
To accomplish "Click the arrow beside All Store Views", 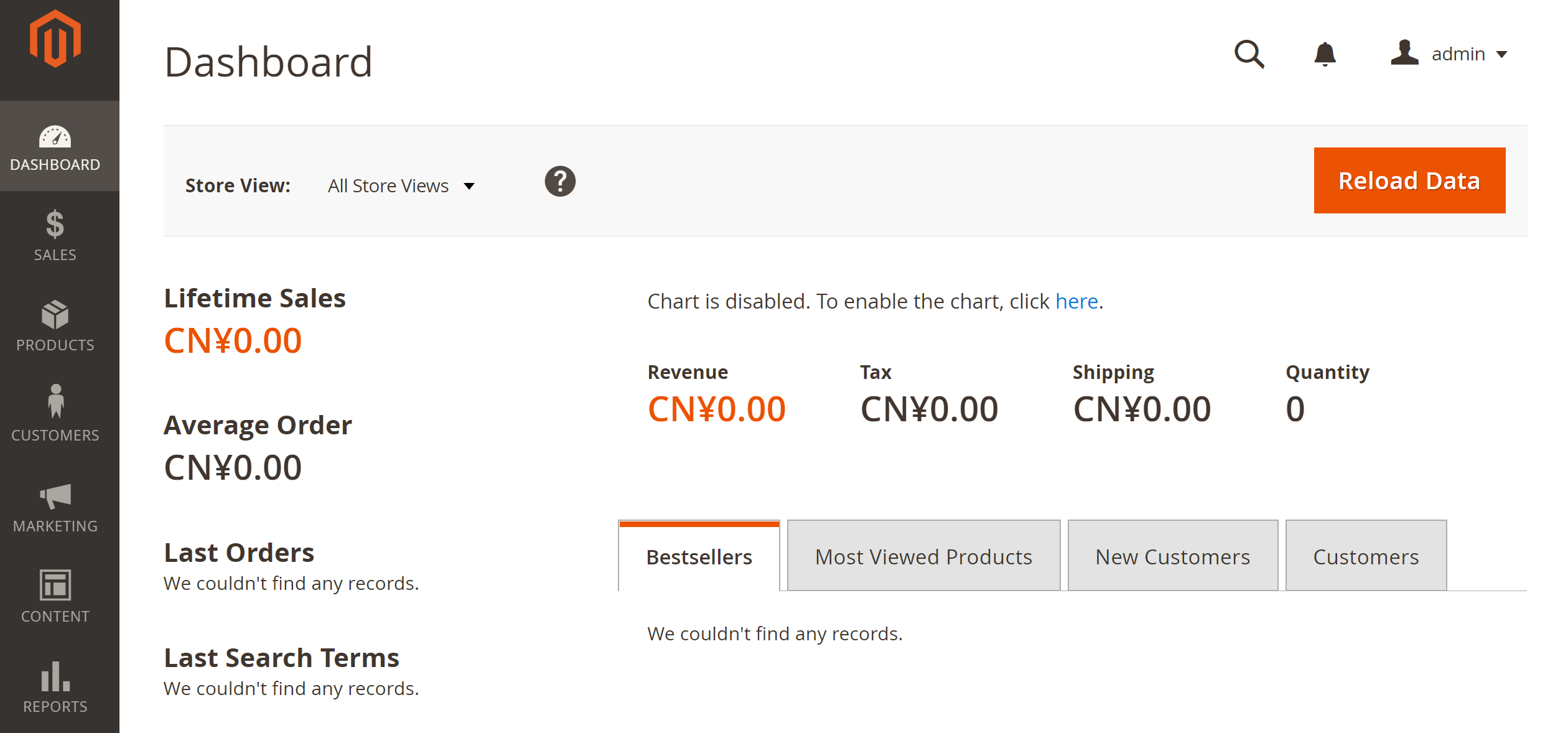I will 469,186.
